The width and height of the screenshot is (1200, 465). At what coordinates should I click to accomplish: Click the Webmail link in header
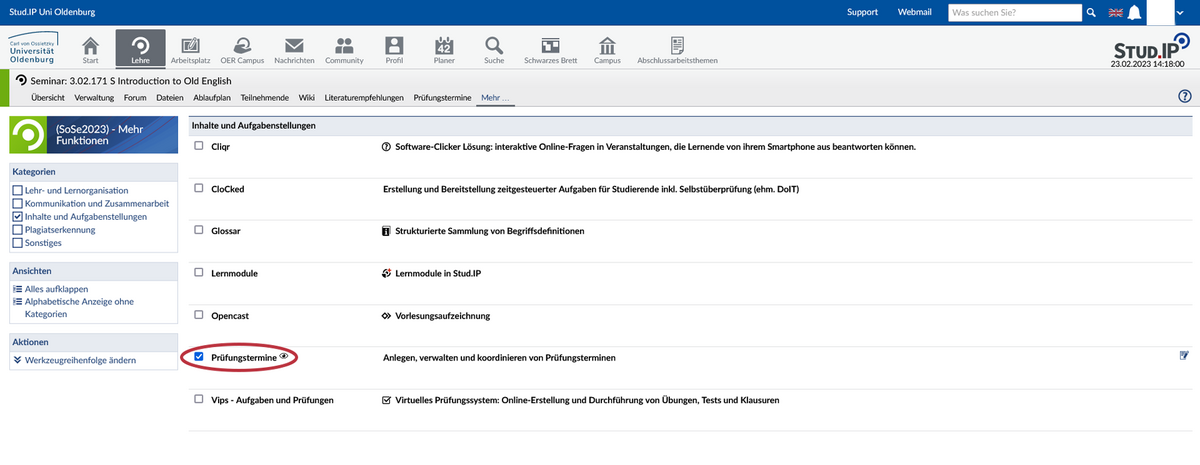(x=914, y=12)
